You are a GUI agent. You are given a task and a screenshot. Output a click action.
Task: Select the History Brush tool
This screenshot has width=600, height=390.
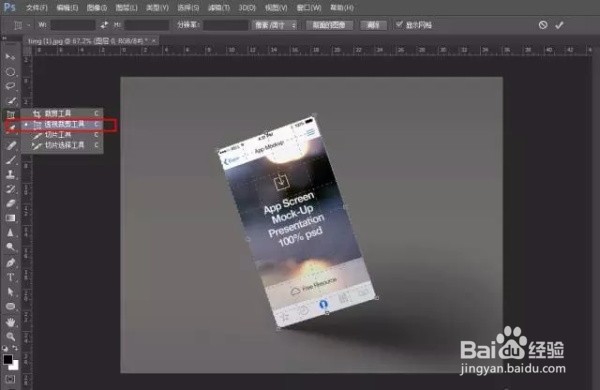coord(10,189)
